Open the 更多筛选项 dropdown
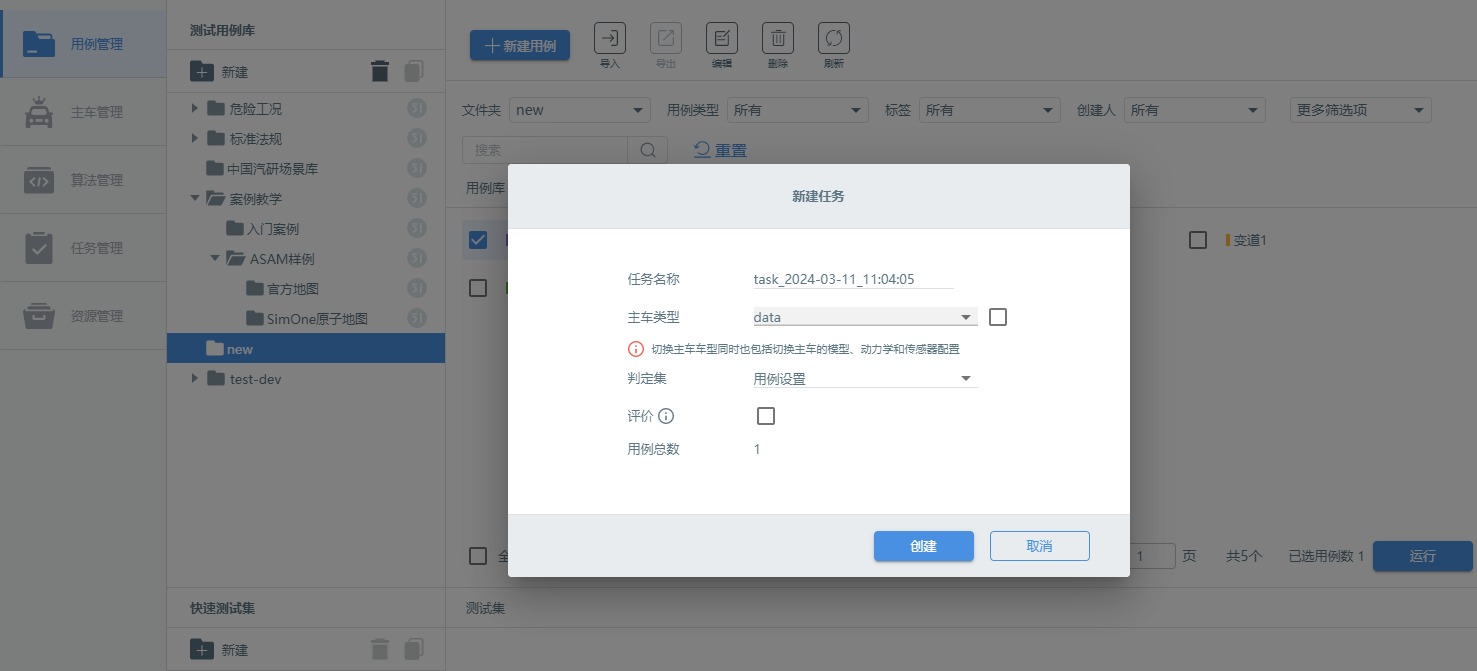 (x=1361, y=110)
